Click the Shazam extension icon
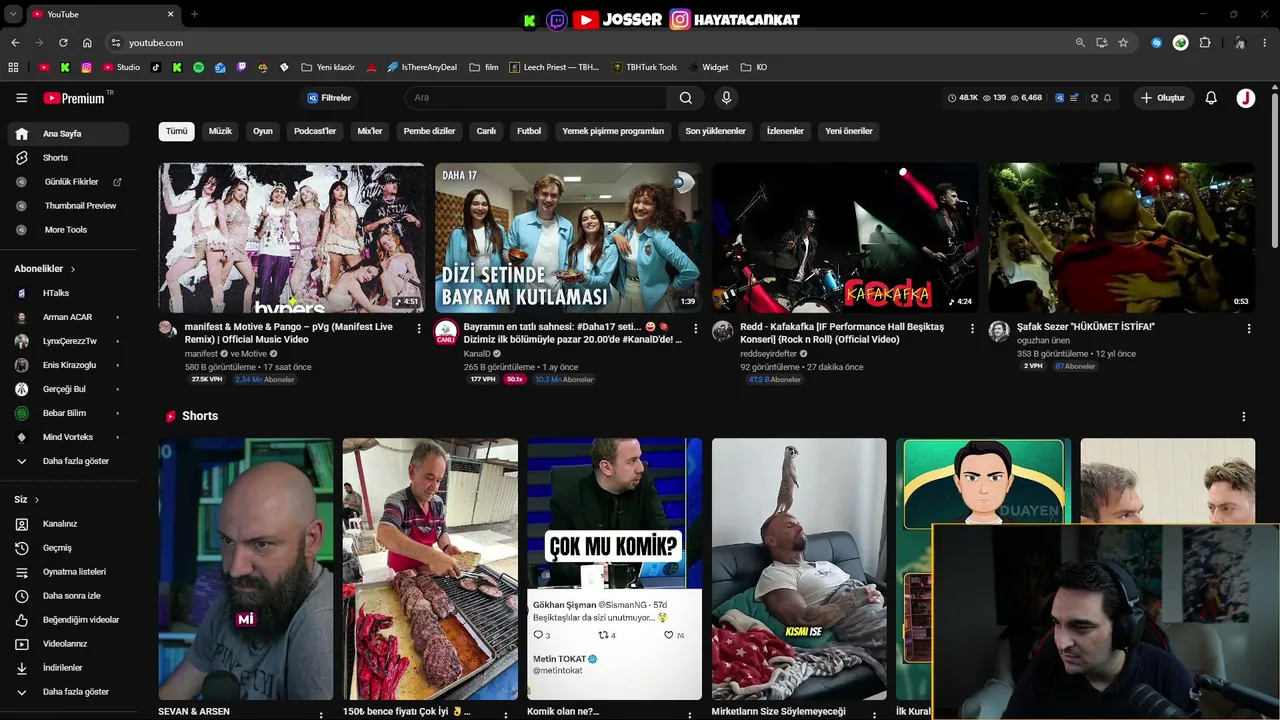 (1156, 43)
